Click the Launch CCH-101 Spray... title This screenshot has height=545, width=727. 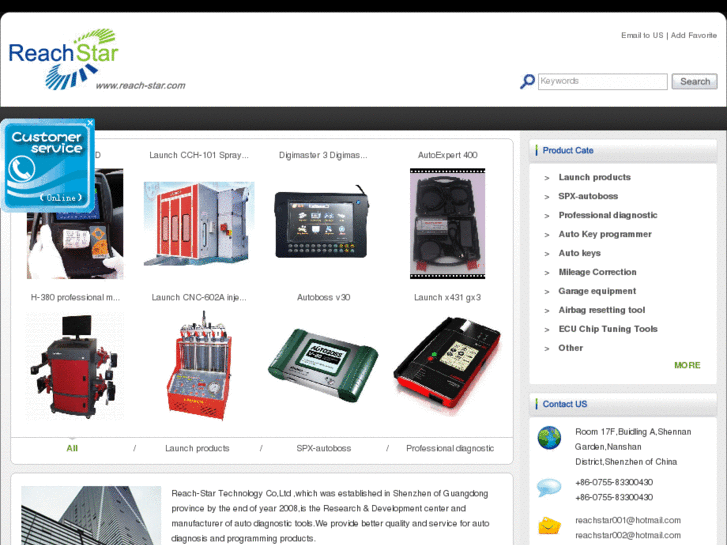coord(199,155)
